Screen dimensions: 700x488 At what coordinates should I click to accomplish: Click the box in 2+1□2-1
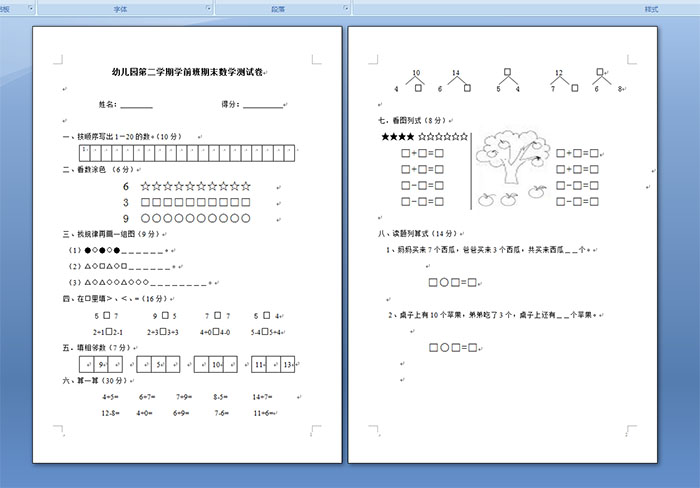point(109,331)
